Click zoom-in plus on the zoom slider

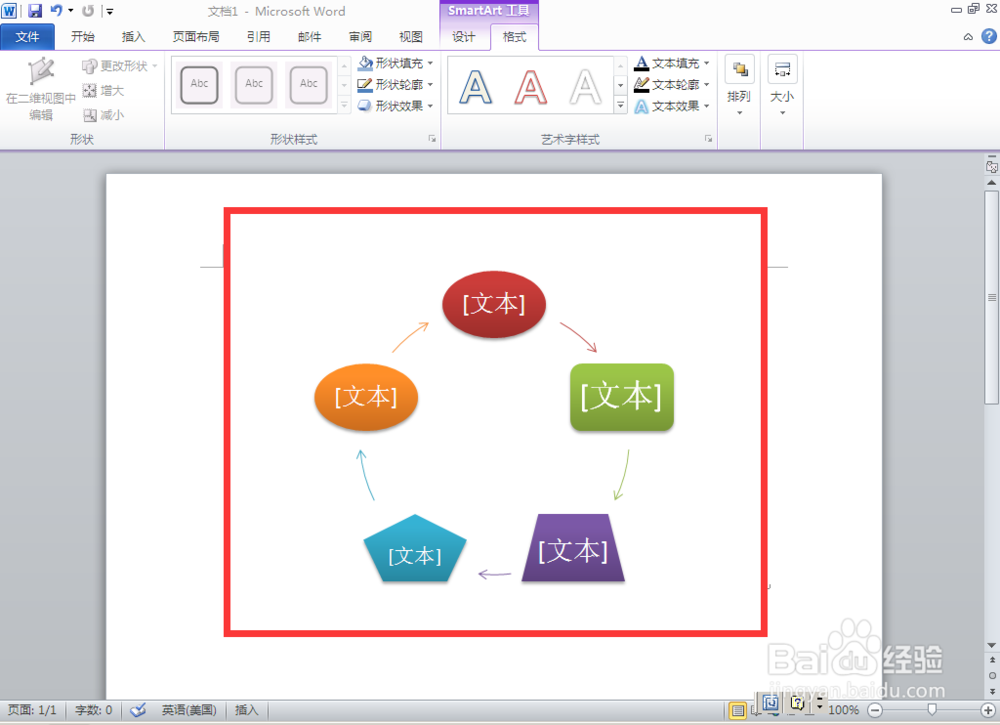point(986,710)
